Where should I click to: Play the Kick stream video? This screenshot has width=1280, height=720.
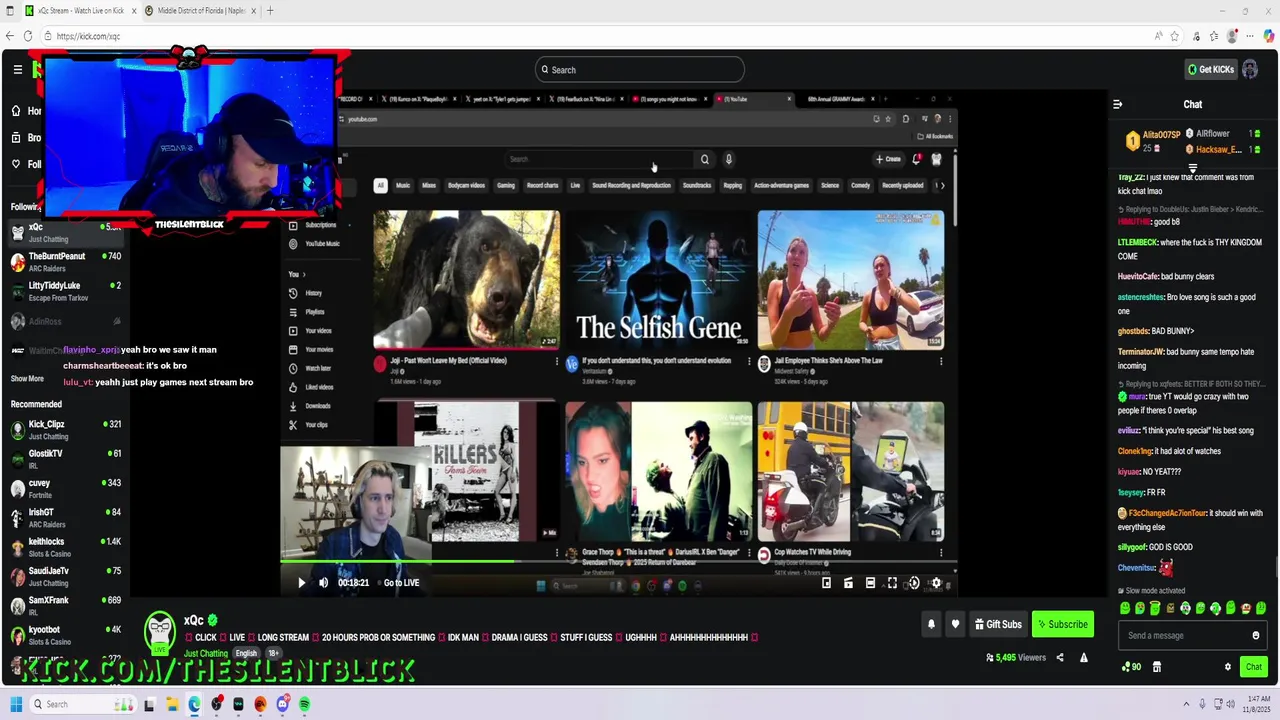tap(301, 583)
